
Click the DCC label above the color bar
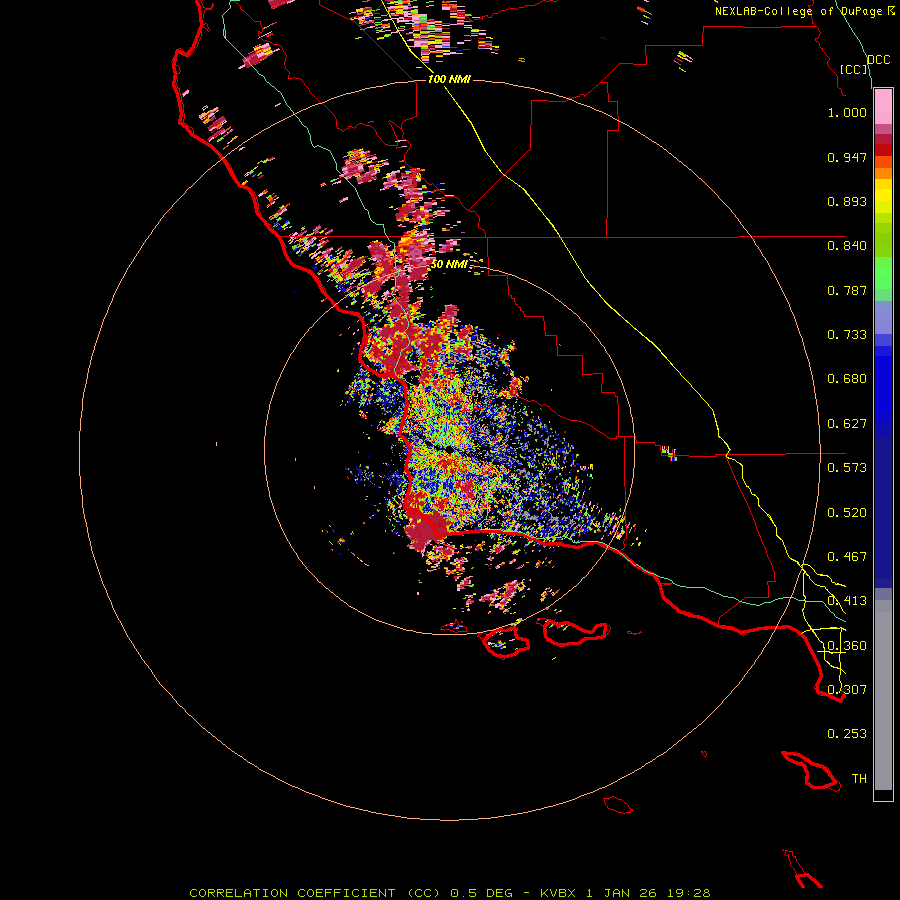tap(878, 60)
